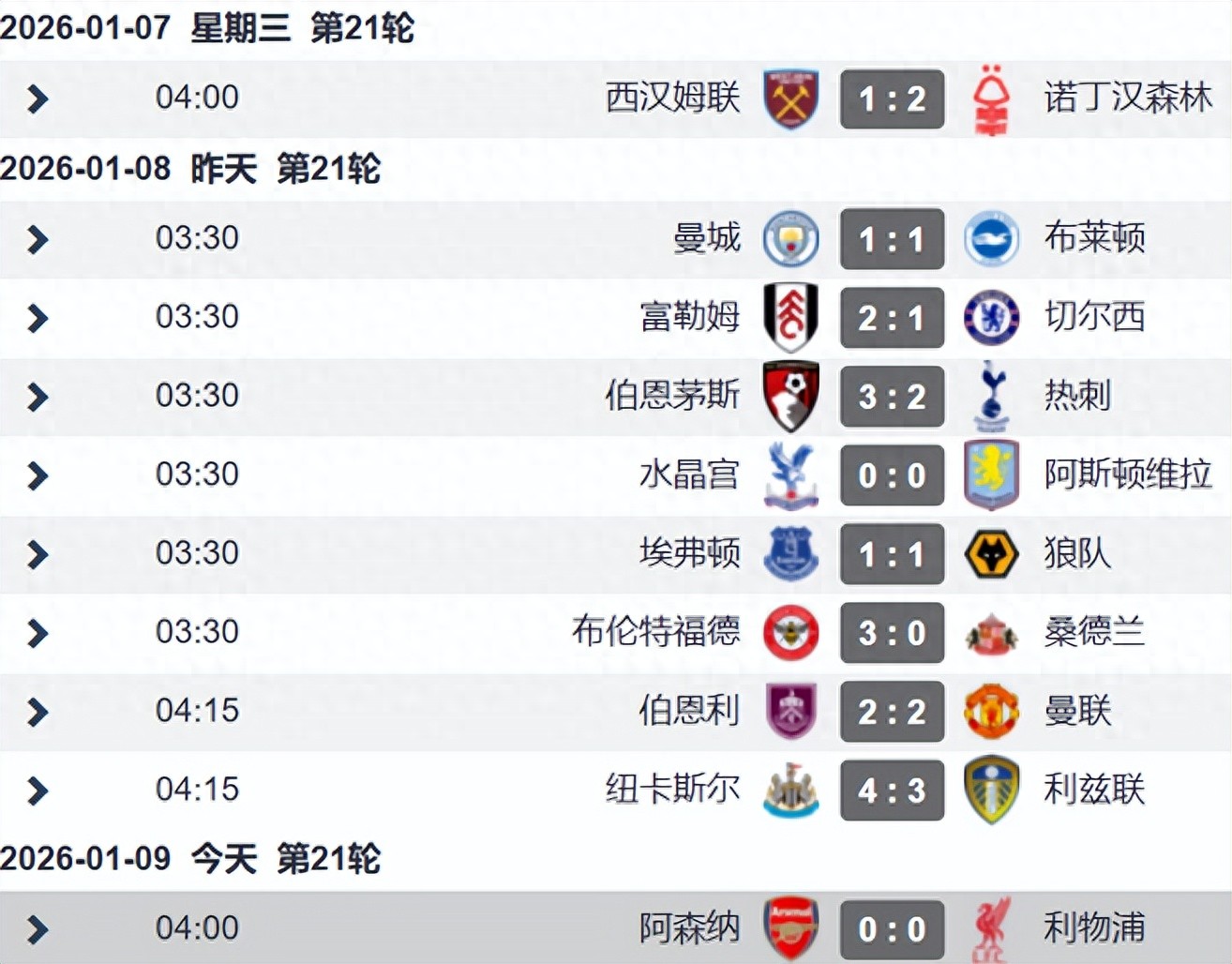This screenshot has height=964, width=1232.
Task: Open the 富勒姆 2:1 切尔西 score
Action: [x=892, y=319]
